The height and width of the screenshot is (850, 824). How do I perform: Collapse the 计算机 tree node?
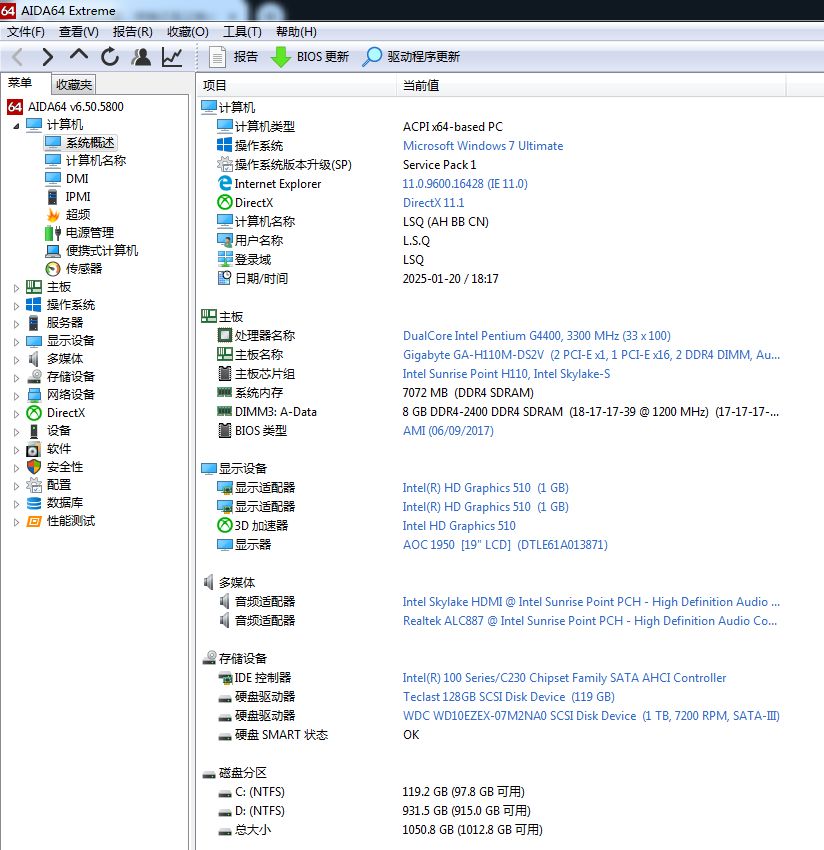coord(16,126)
